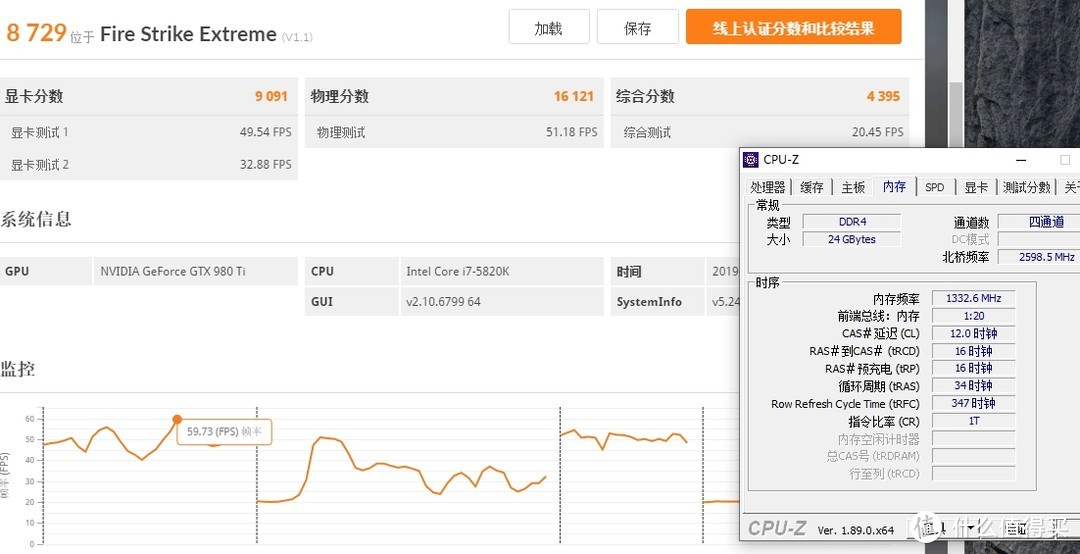Click the 1332.6 MHz 内存频率 value

(x=973, y=298)
